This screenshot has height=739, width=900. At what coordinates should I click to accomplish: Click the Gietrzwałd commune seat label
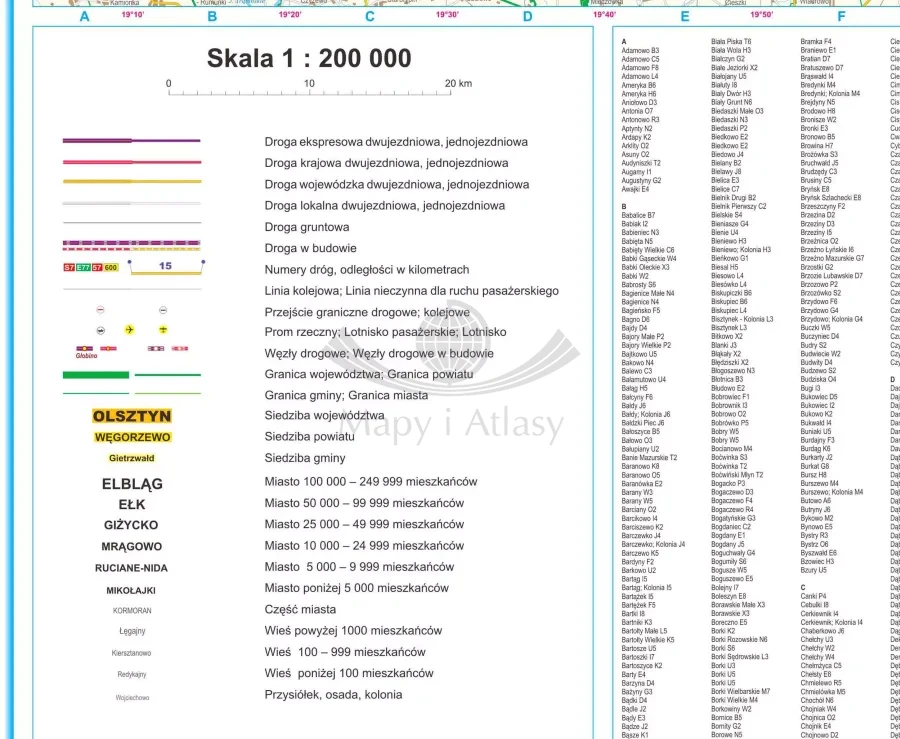coord(132,458)
